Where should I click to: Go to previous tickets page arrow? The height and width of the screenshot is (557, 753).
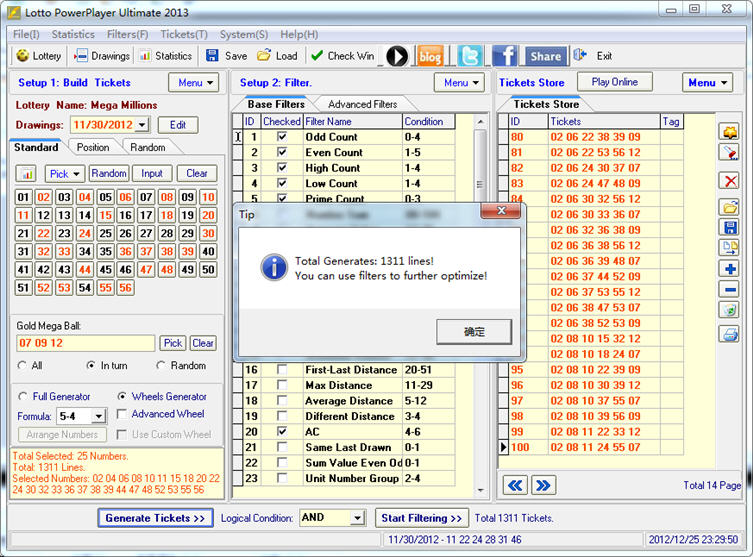515,485
